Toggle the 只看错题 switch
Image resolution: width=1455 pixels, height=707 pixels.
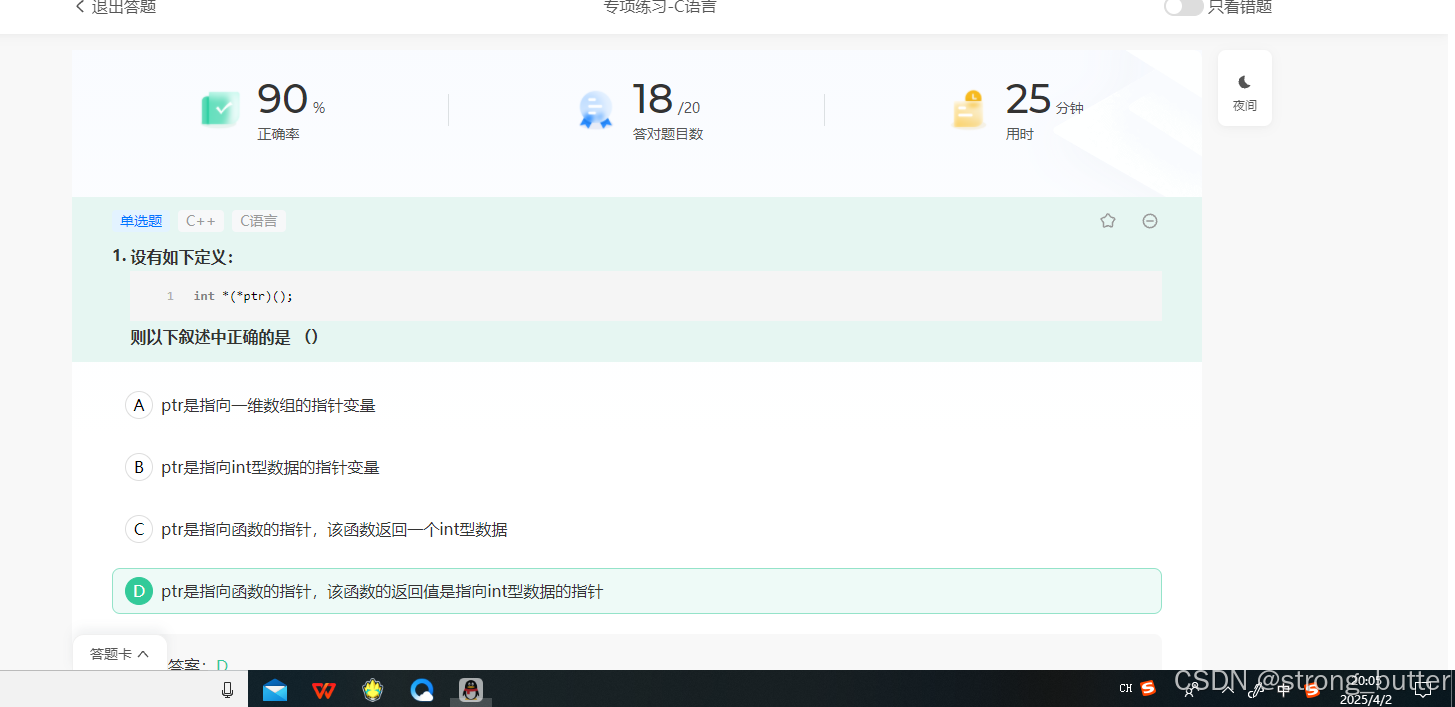click(1183, 7)
